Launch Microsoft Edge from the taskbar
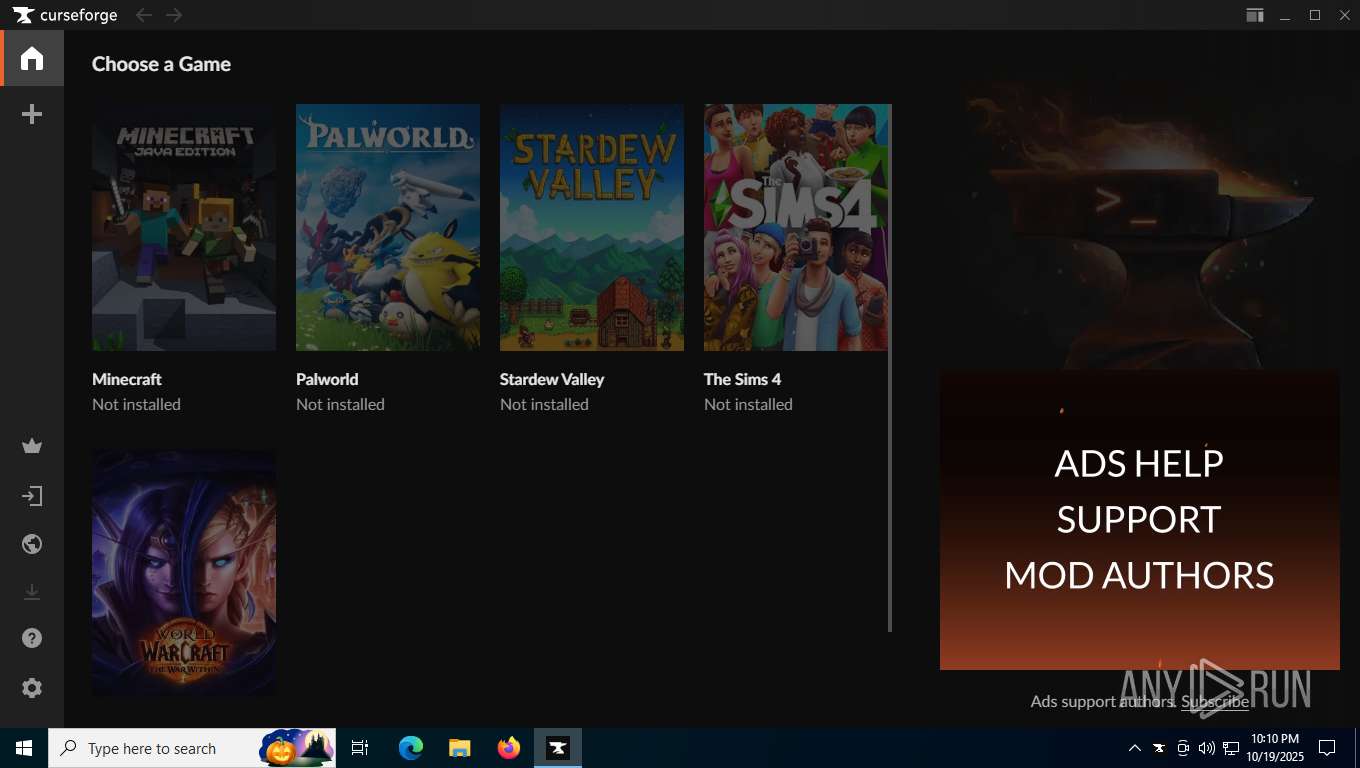 410,748
